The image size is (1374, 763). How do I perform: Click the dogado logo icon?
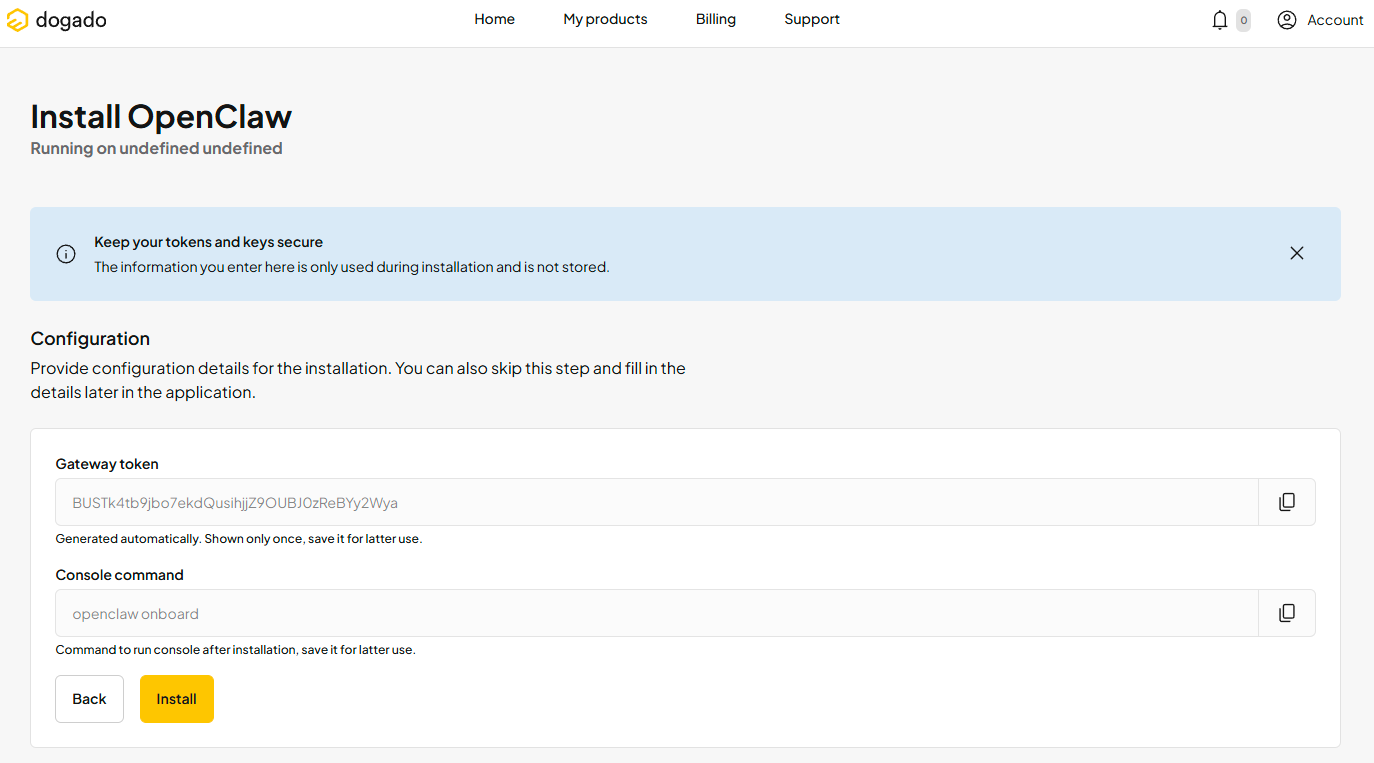pyautogui.click(x=17, y=20)
